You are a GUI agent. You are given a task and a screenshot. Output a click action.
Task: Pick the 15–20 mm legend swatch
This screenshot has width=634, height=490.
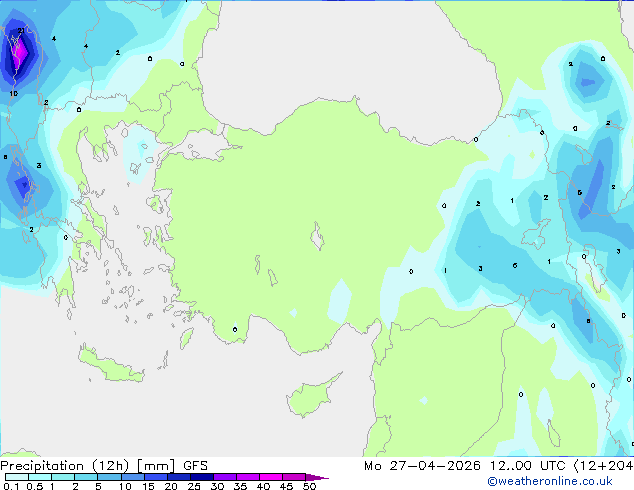(155, 477)
